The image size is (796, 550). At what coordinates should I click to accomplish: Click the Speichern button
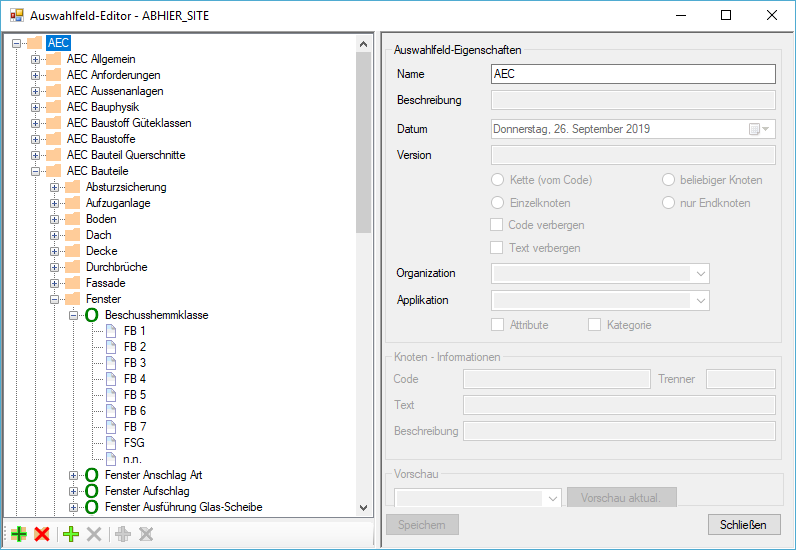click(422, 525)
